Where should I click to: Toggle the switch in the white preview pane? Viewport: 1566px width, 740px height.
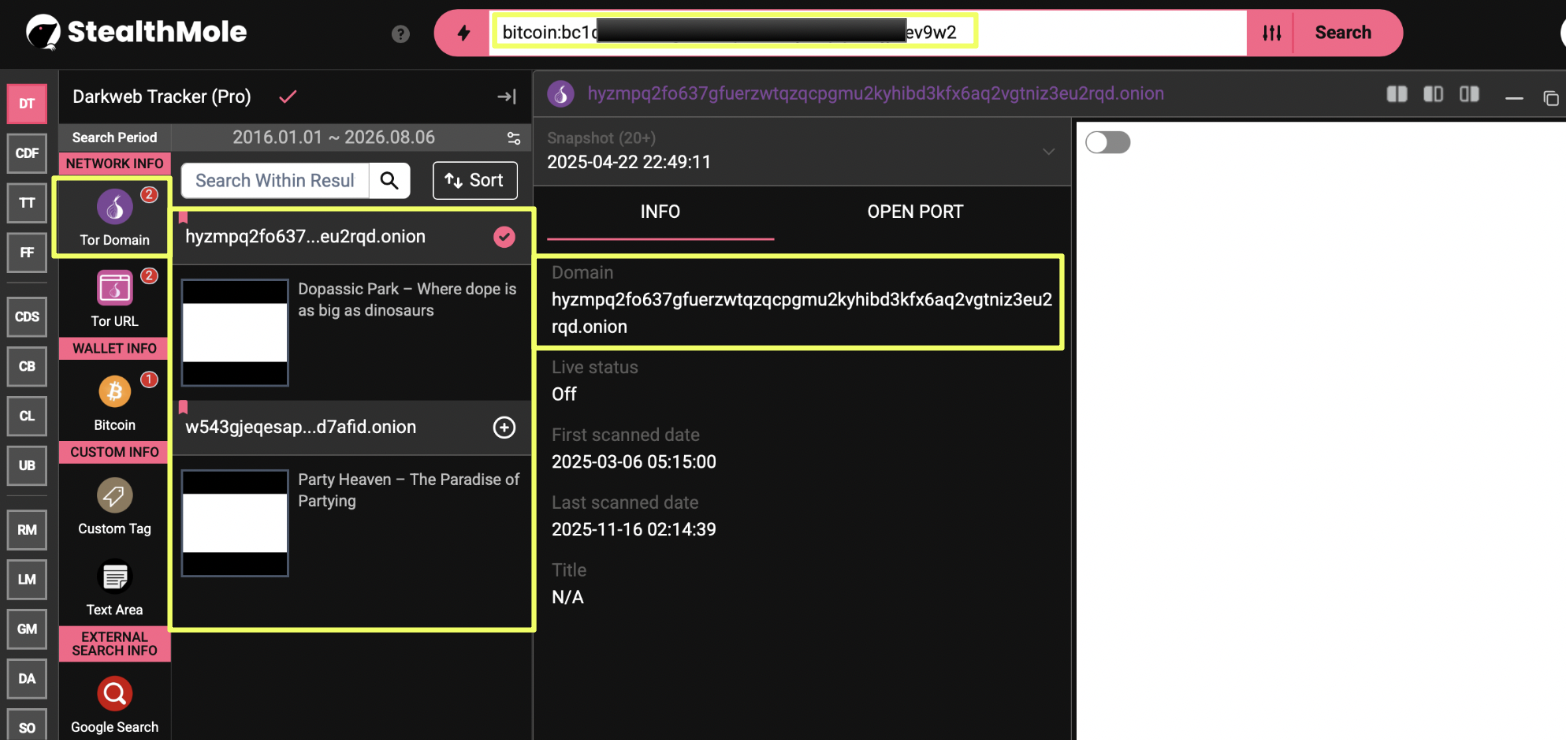coord(1108,142)
